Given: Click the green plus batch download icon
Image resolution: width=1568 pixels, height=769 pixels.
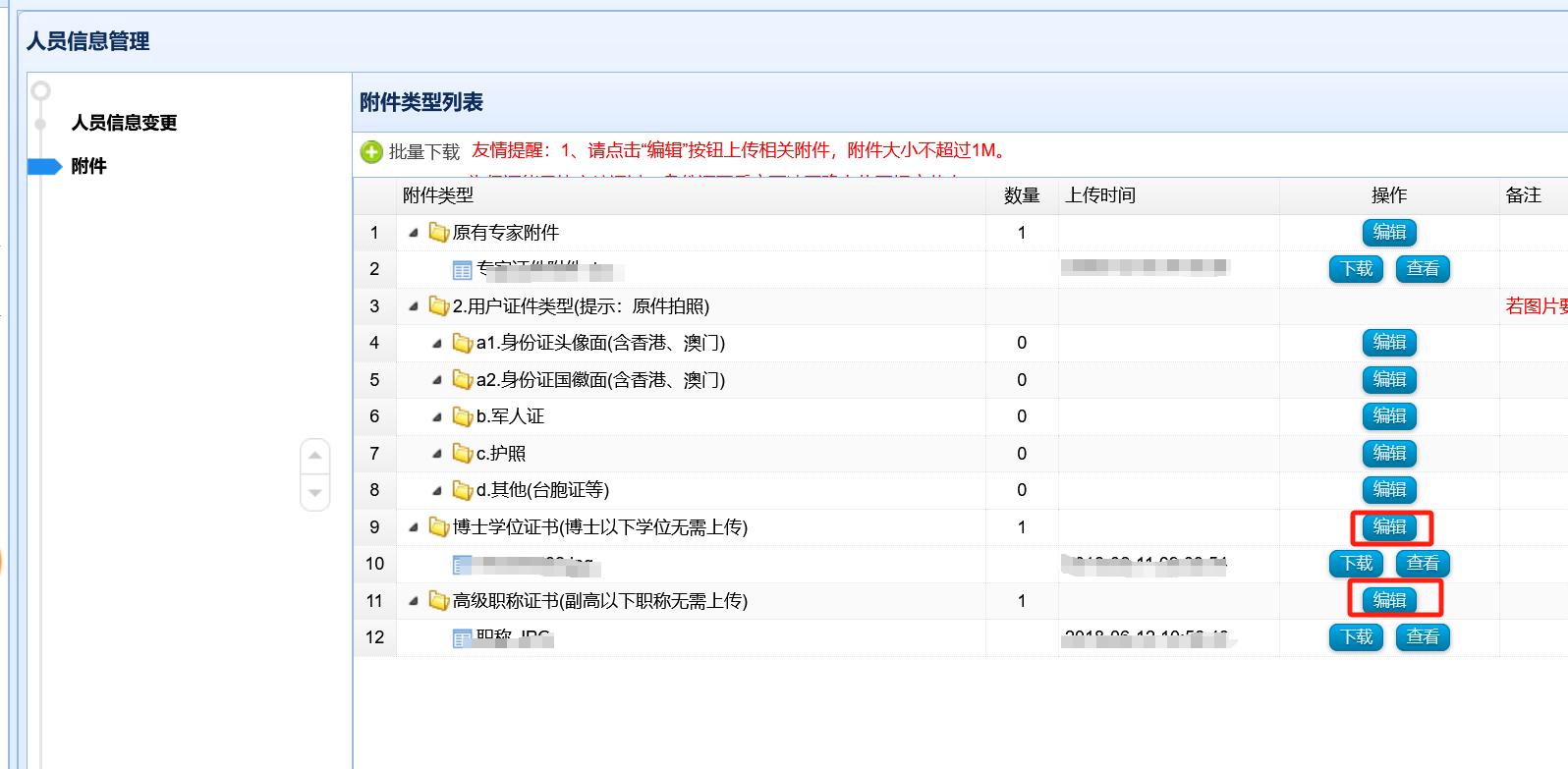Looking at the screenshot, I should pos(371,151).
